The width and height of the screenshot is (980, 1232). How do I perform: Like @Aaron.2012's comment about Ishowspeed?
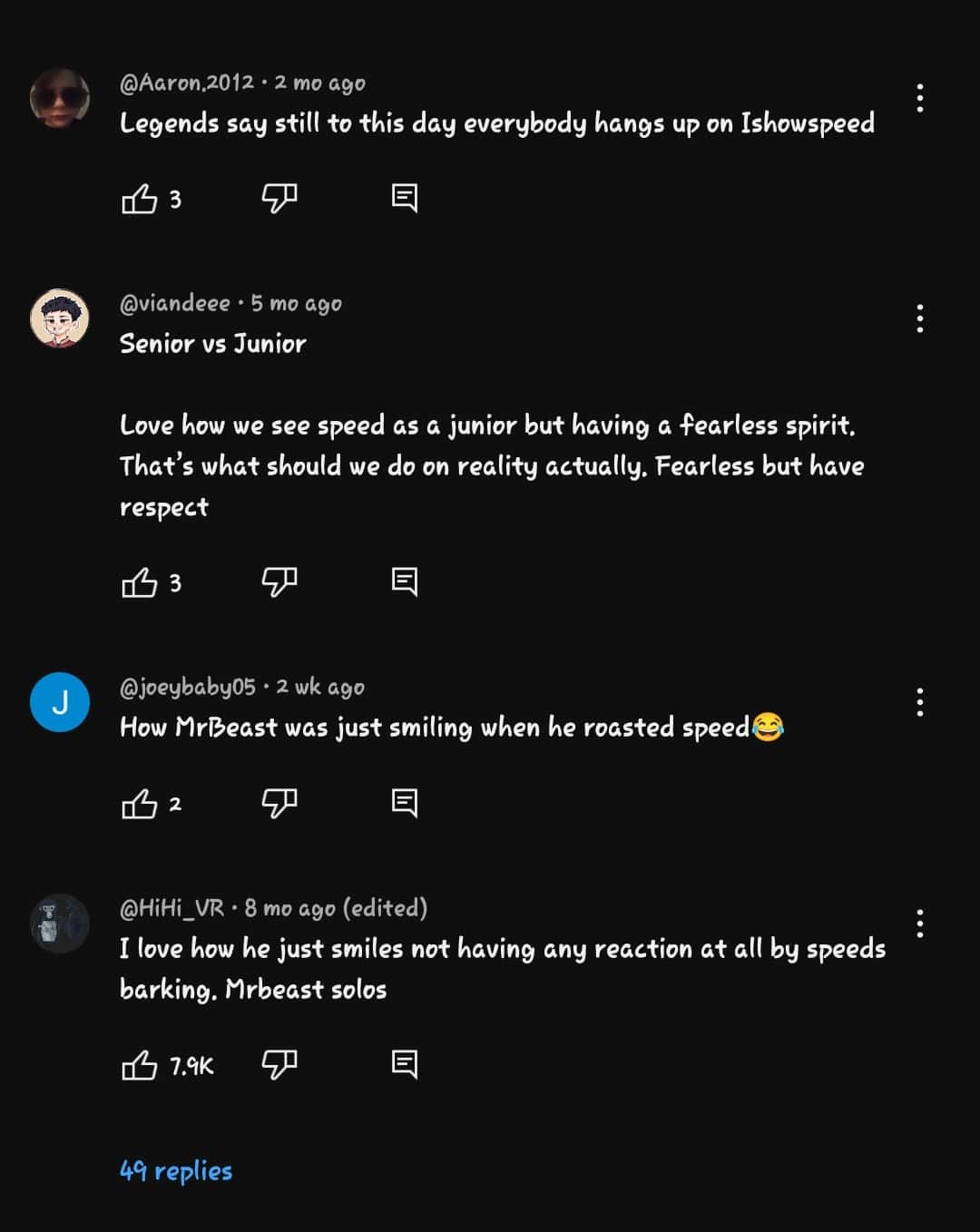pos(141,198)
